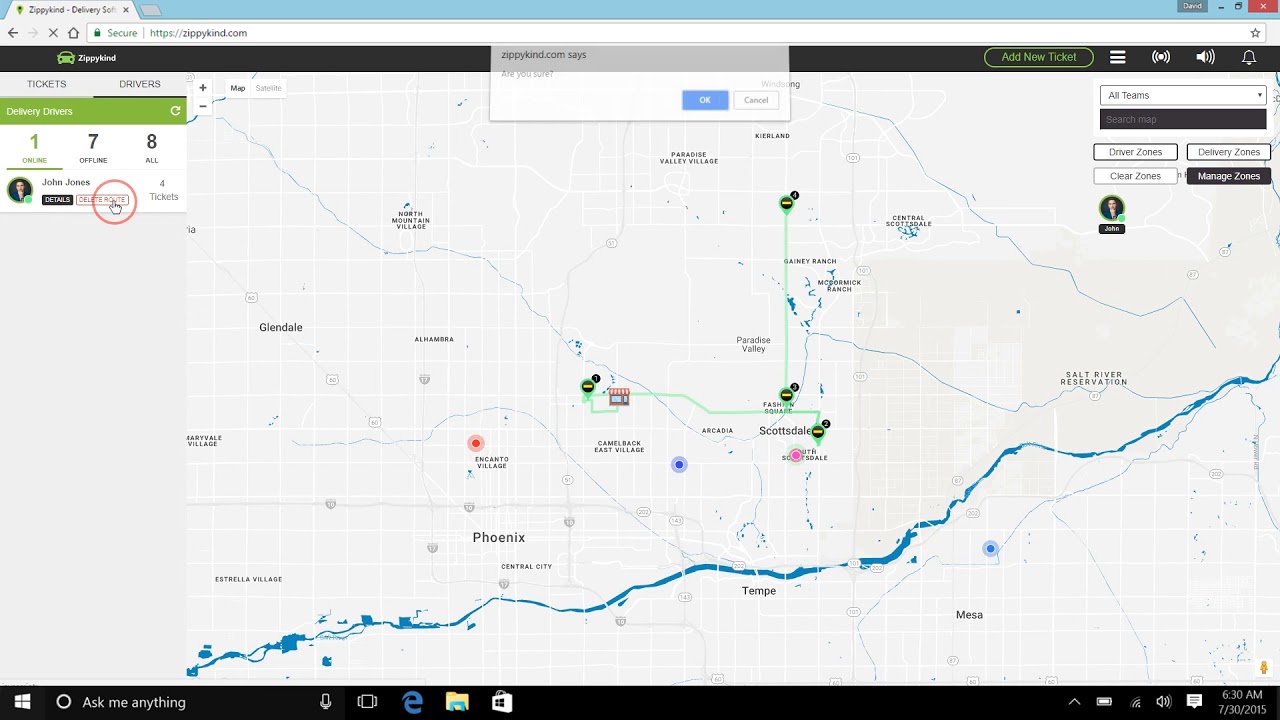This screenshot has width=1280, height=720.
Task: Click the 4 Tickets count for John Jones
Action: [x=163, y=190]
